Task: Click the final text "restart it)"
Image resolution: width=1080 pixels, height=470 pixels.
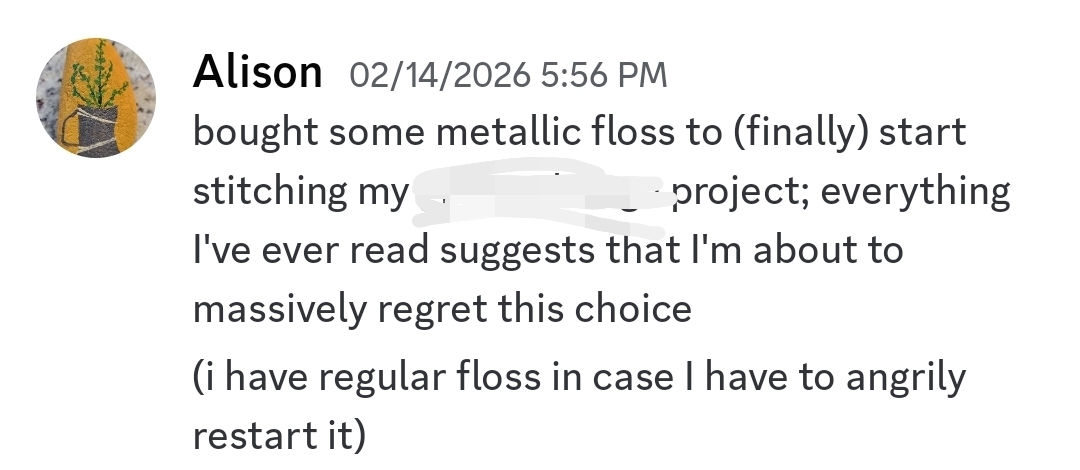Action: pyautogui.click(x=279, y=437)
